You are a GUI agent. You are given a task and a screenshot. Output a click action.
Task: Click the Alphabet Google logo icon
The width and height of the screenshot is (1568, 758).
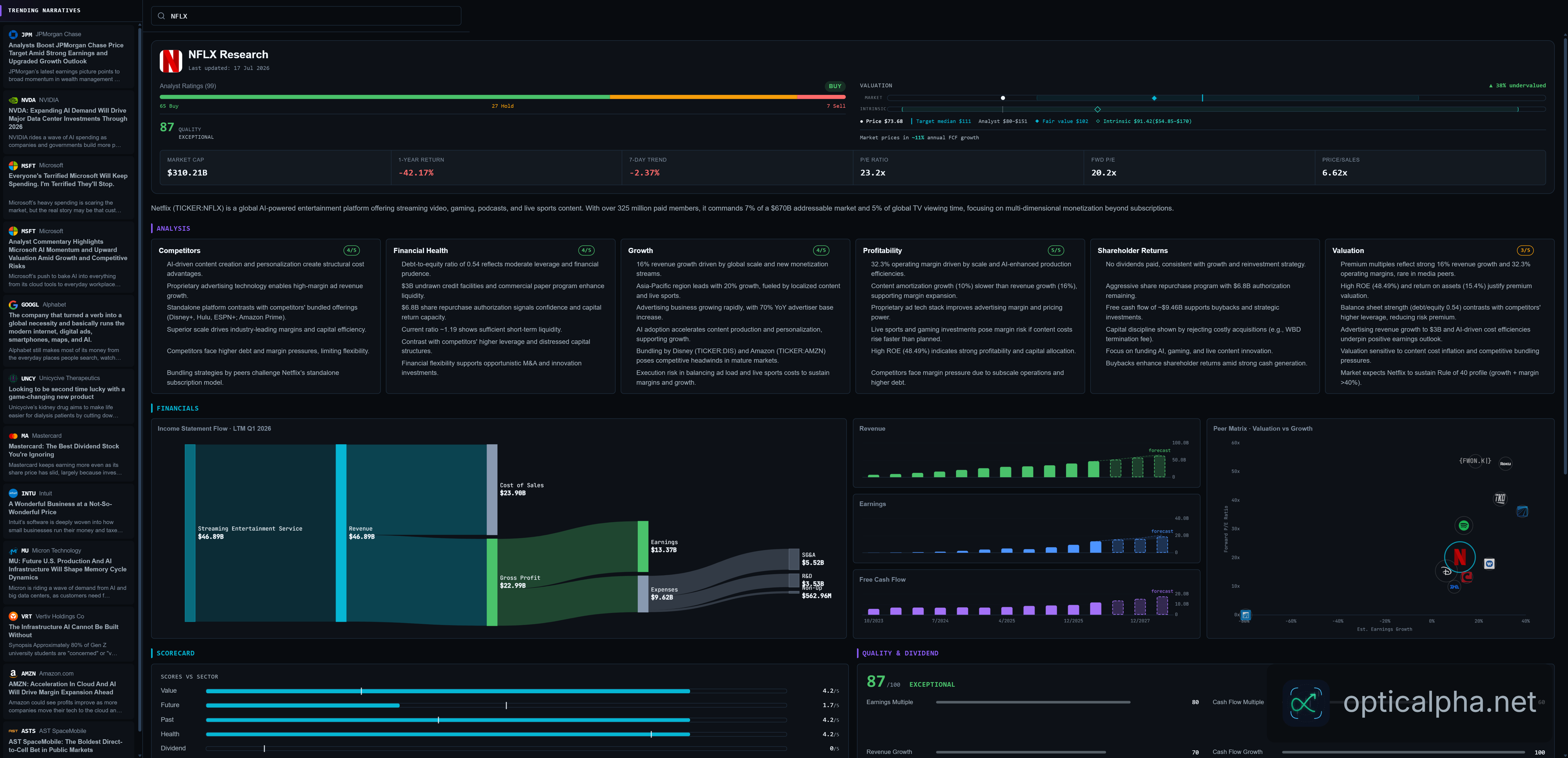click(x=13, y=305)
